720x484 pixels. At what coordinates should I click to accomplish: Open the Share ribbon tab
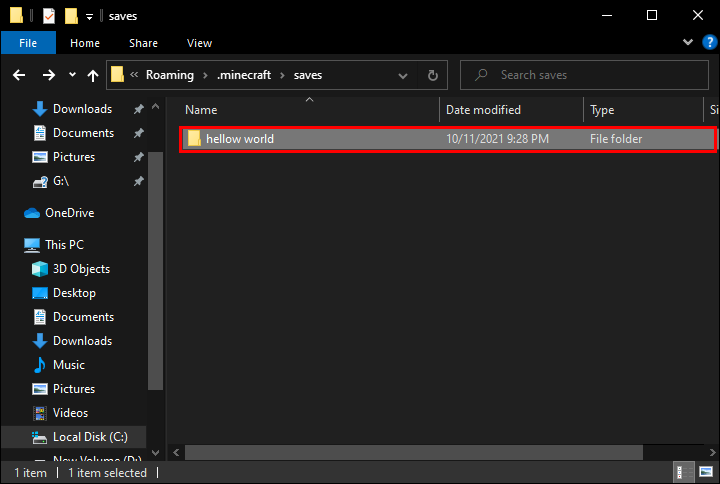143,43
